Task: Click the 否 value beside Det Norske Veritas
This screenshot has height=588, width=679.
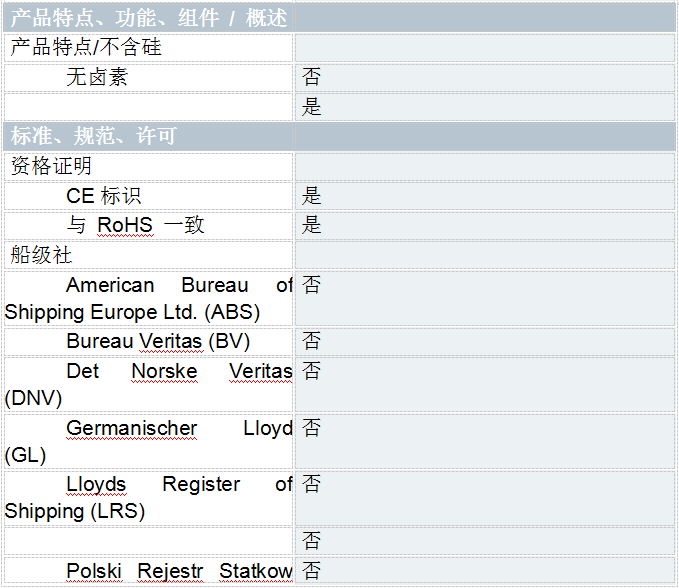Action: pyautogui.click(x=311, y=371)
